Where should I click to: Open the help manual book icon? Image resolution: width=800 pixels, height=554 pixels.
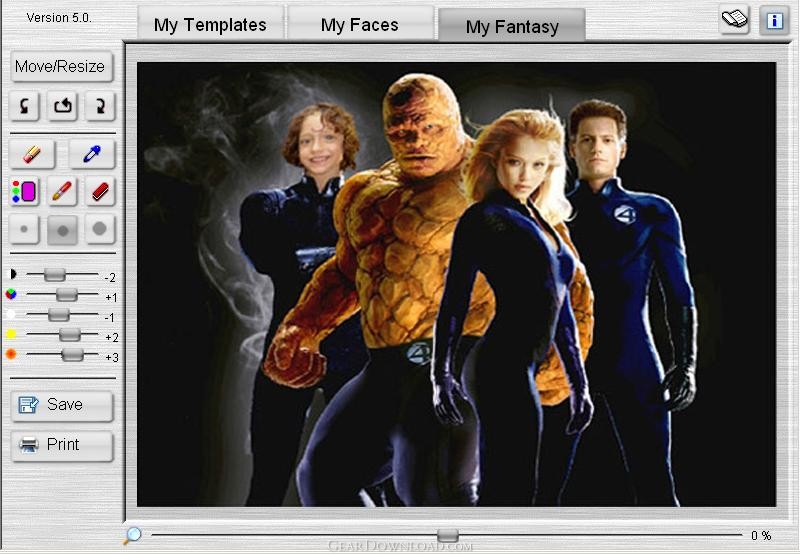(735, 19)
